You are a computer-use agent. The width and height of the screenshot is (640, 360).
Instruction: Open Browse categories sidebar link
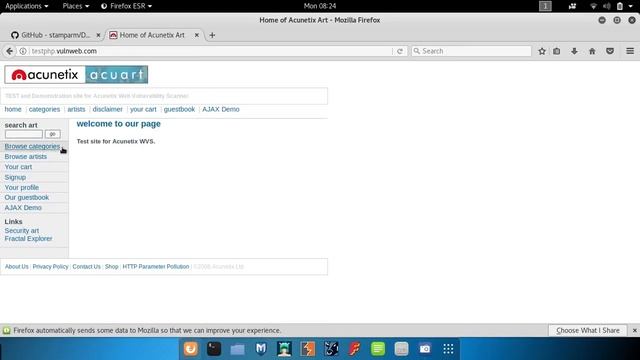point(32,146)
